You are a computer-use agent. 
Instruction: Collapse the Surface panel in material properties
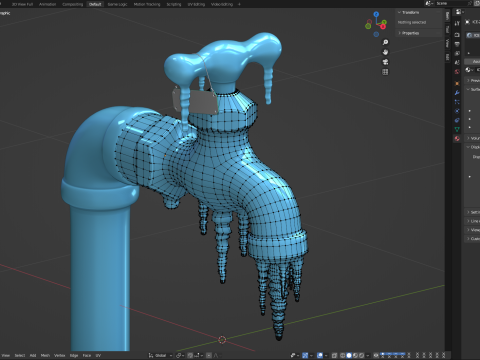click(x=473, y=89)
